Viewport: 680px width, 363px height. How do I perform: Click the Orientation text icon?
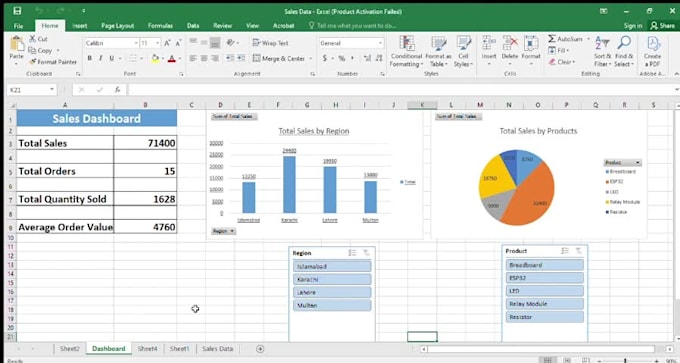coord(231,43)
